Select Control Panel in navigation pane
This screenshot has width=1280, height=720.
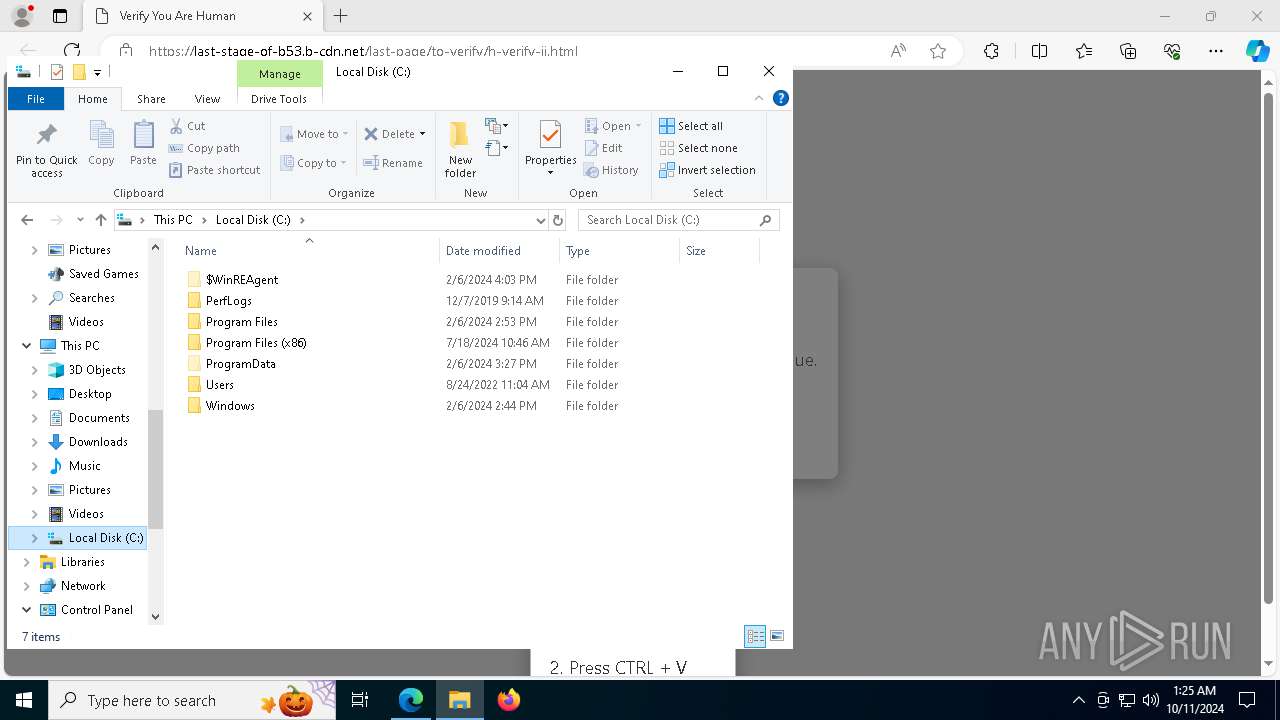click(x=96, y=610)
